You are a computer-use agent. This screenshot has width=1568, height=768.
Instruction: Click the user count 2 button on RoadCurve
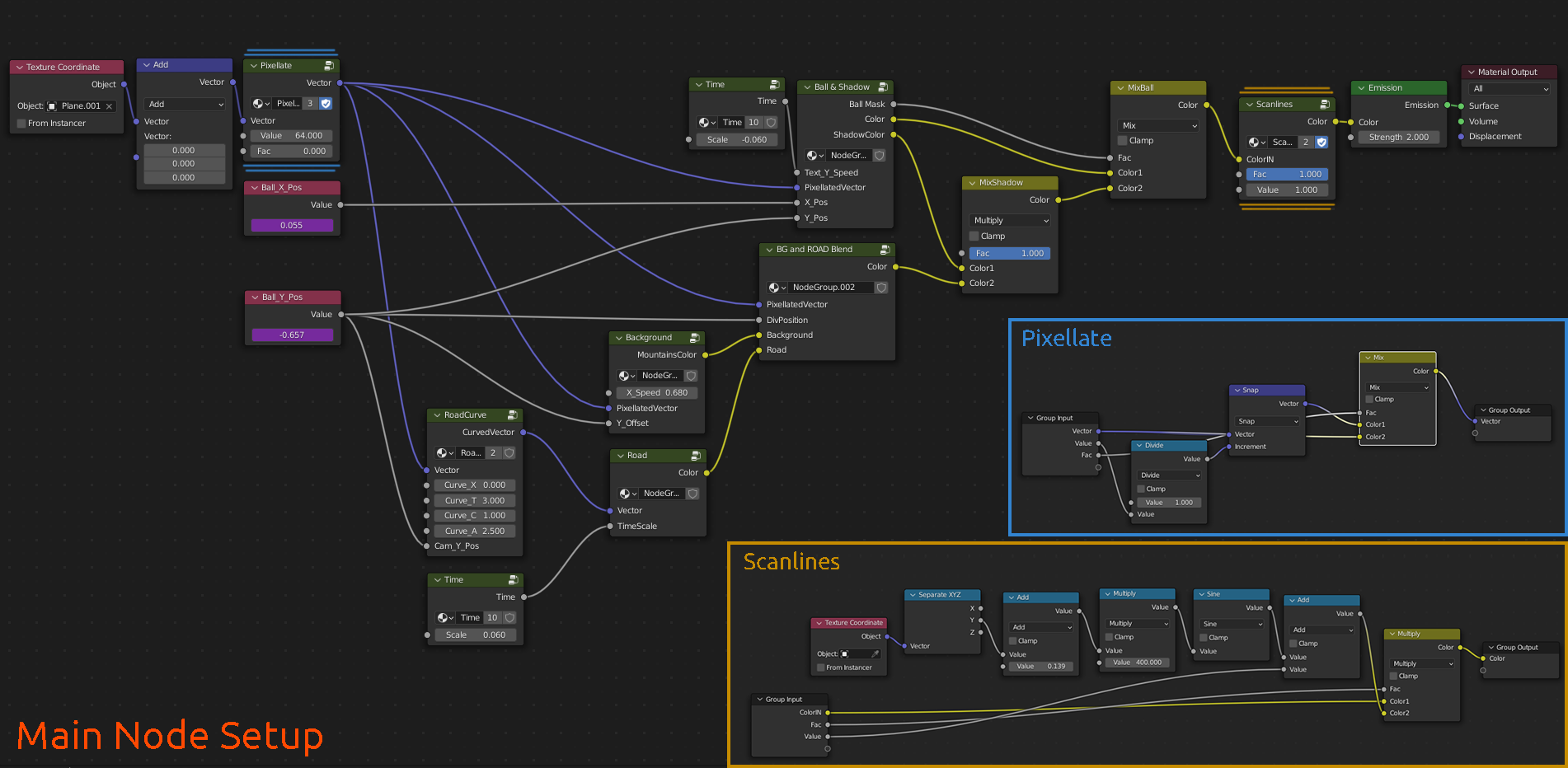coord(493,452)
